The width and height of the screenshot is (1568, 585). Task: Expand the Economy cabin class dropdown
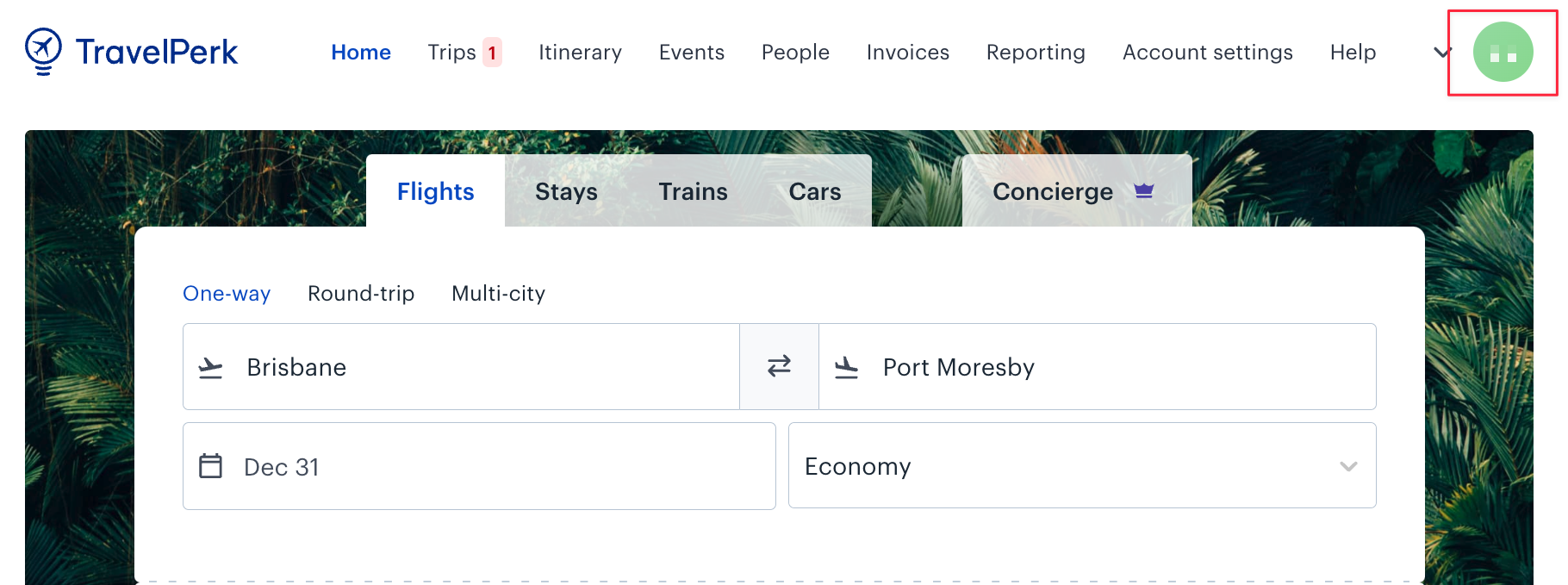tap(1082, 465)
